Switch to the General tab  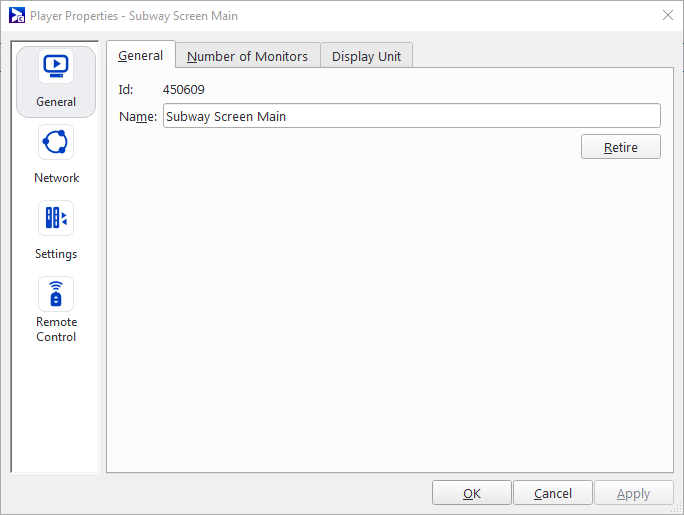pos(140,56)
